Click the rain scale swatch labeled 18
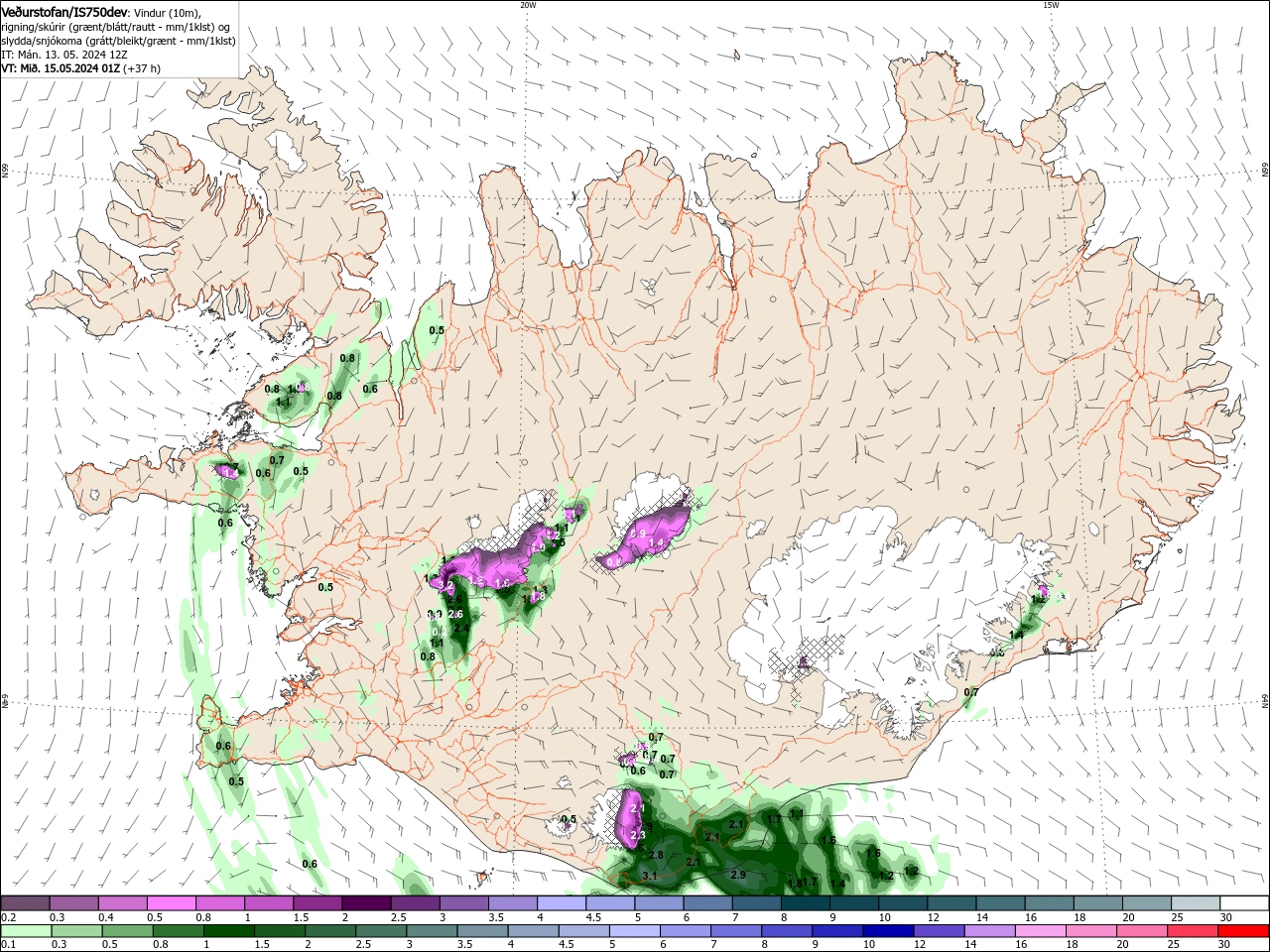Screen dimensions: 1270x952 (1090, 931)
